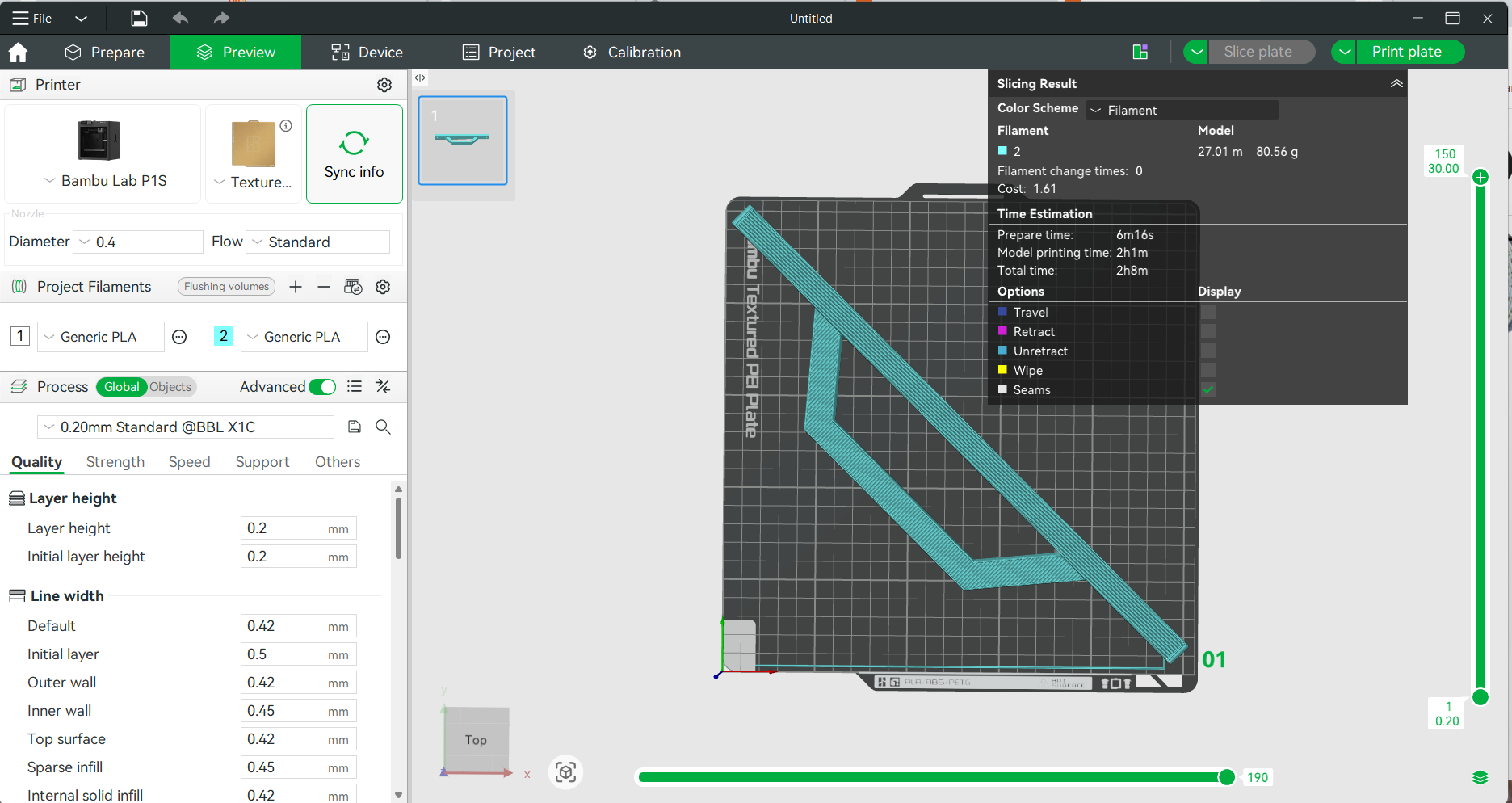The image size is (1512, 803).
Task: Open the Strength settings tab
Action: (115, 462)
